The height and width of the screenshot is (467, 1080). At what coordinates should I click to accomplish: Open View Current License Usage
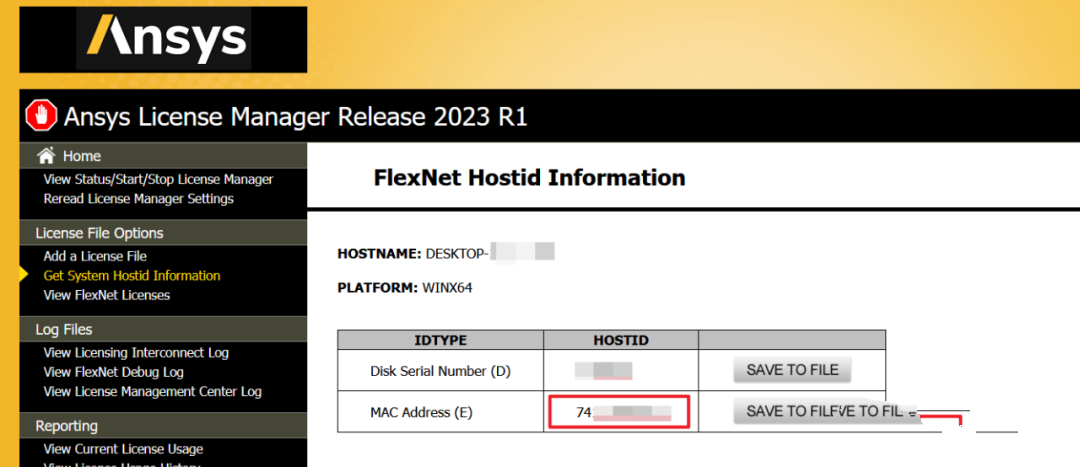click(x=123, y=449)
